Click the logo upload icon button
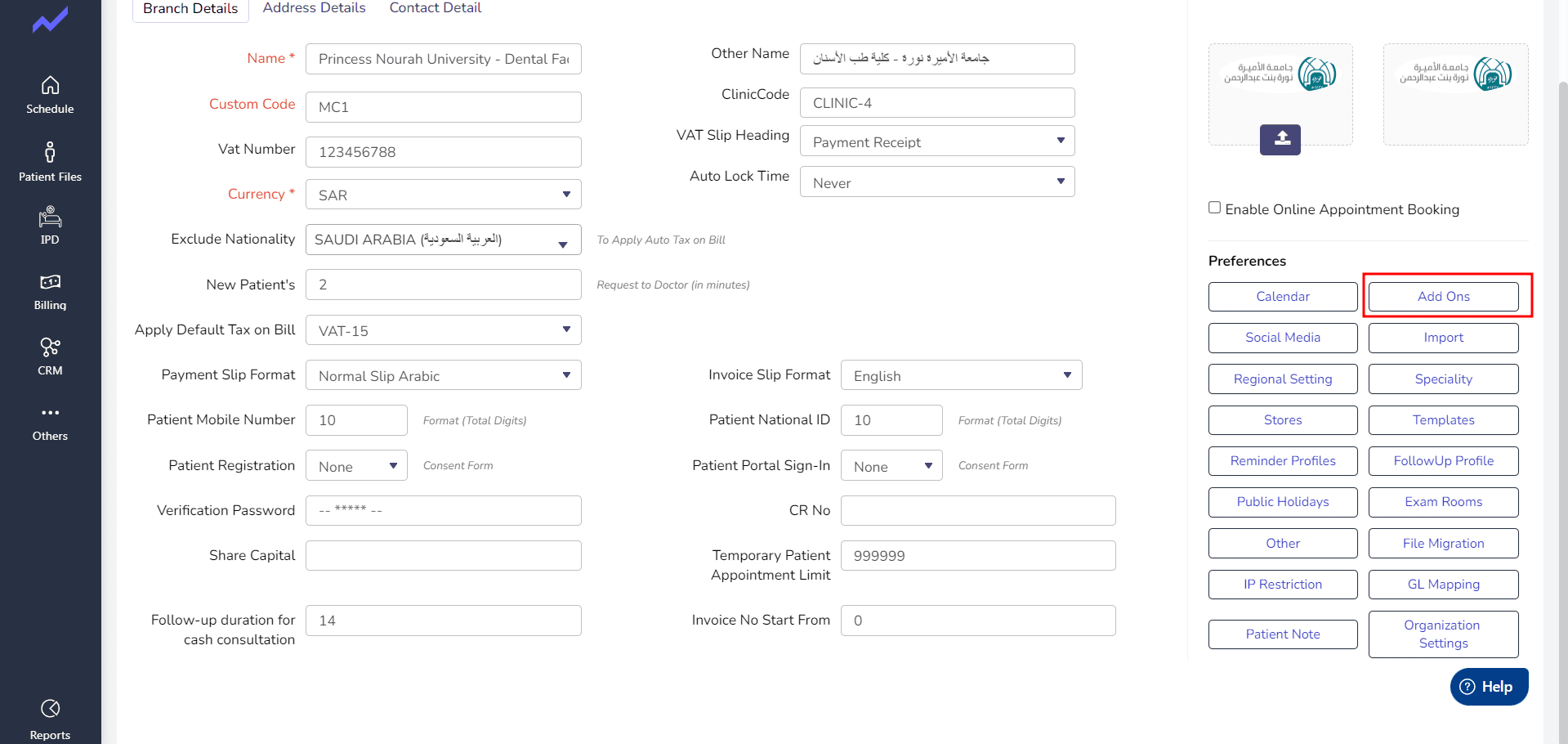Screen dimensions: 1568x744 [x=1280, y=139]
